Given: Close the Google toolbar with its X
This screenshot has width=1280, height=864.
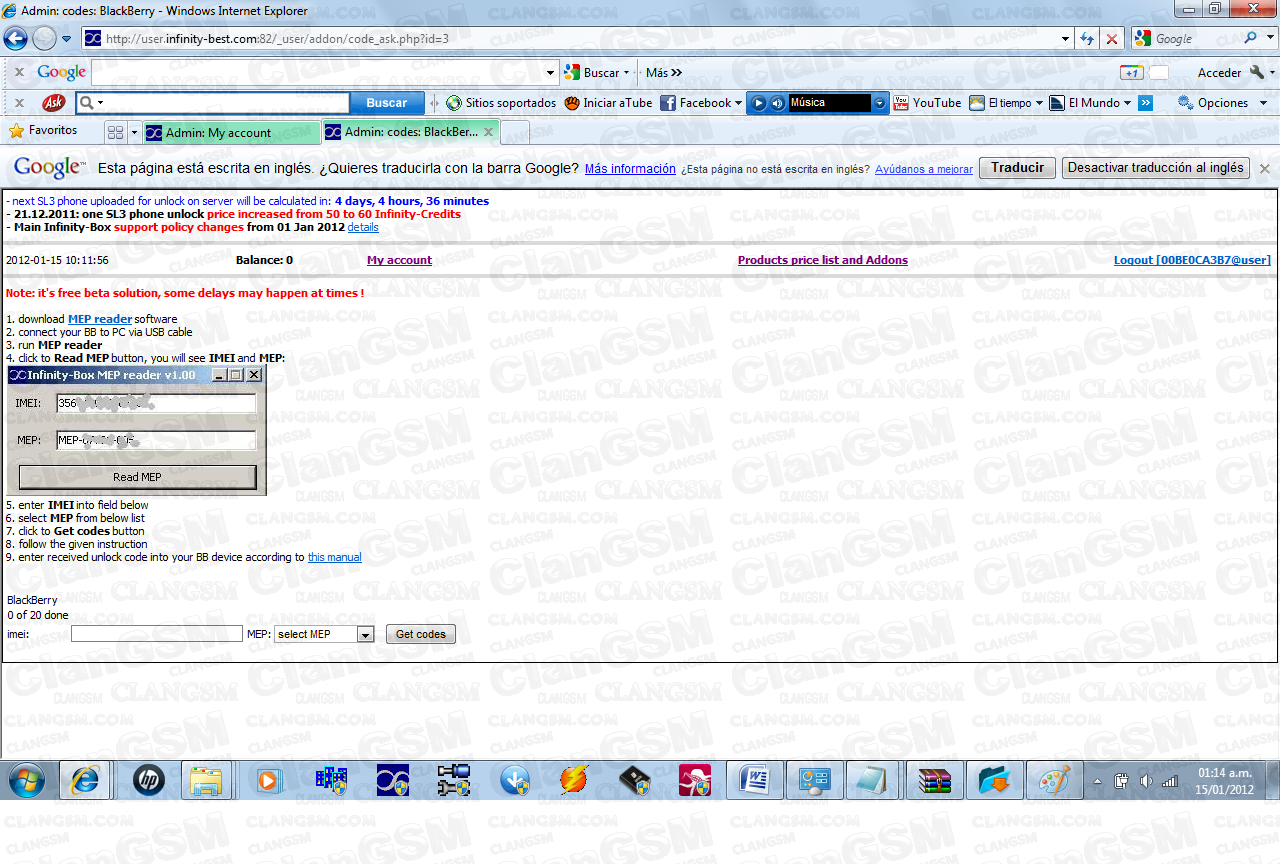Looking at the screenshot, I should pos(19,72).
